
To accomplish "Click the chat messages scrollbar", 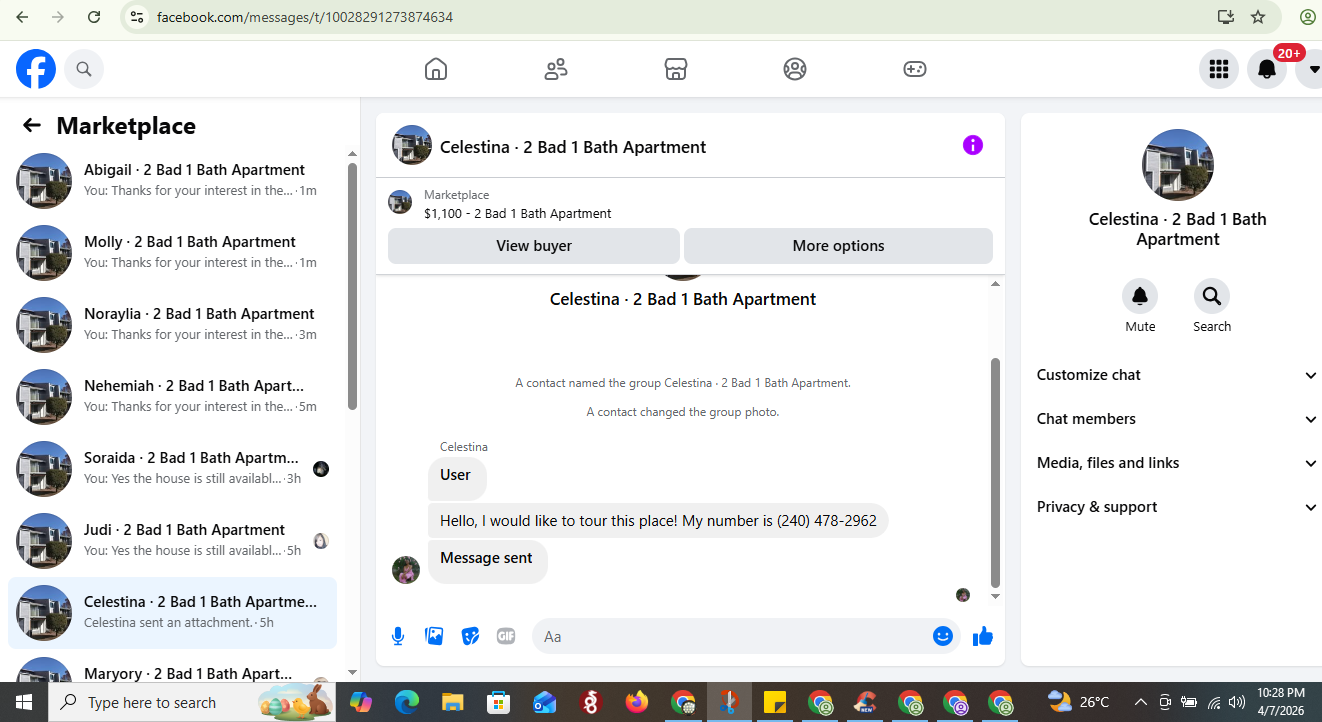I will (x=995, y=472).
